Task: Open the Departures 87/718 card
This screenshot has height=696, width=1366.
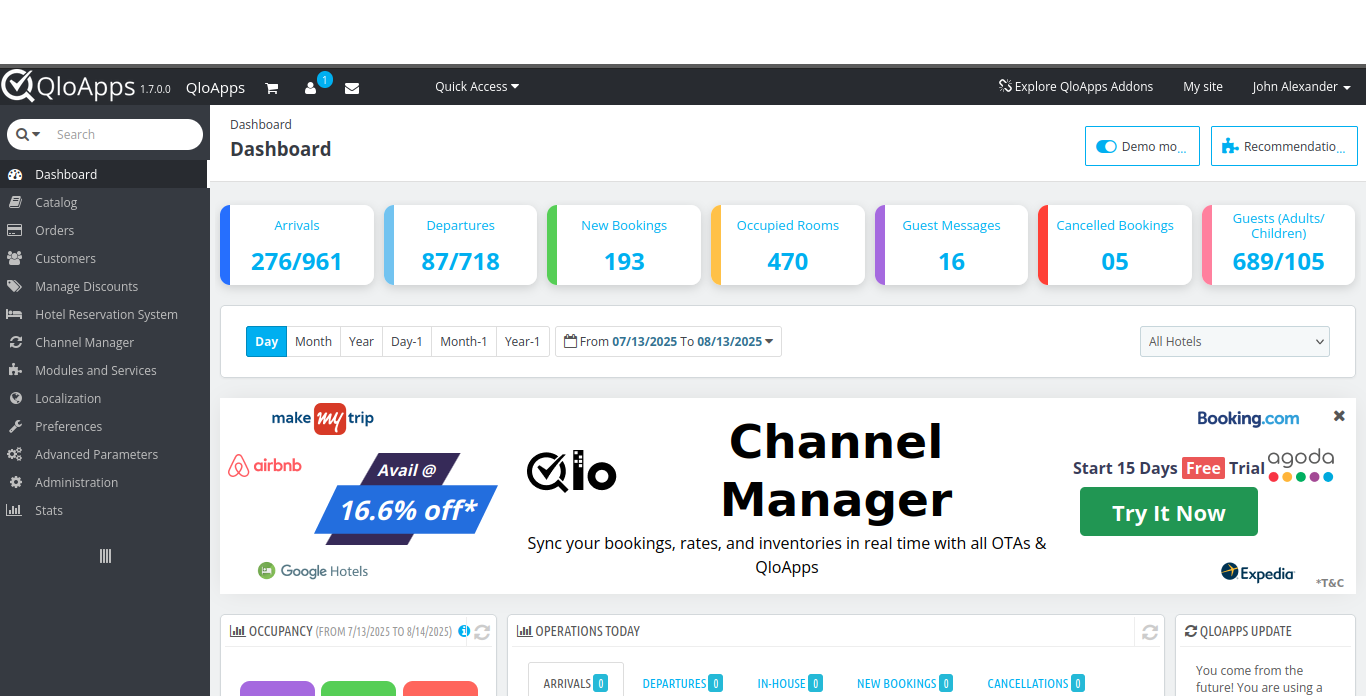Action: click(x=460, y=245)
